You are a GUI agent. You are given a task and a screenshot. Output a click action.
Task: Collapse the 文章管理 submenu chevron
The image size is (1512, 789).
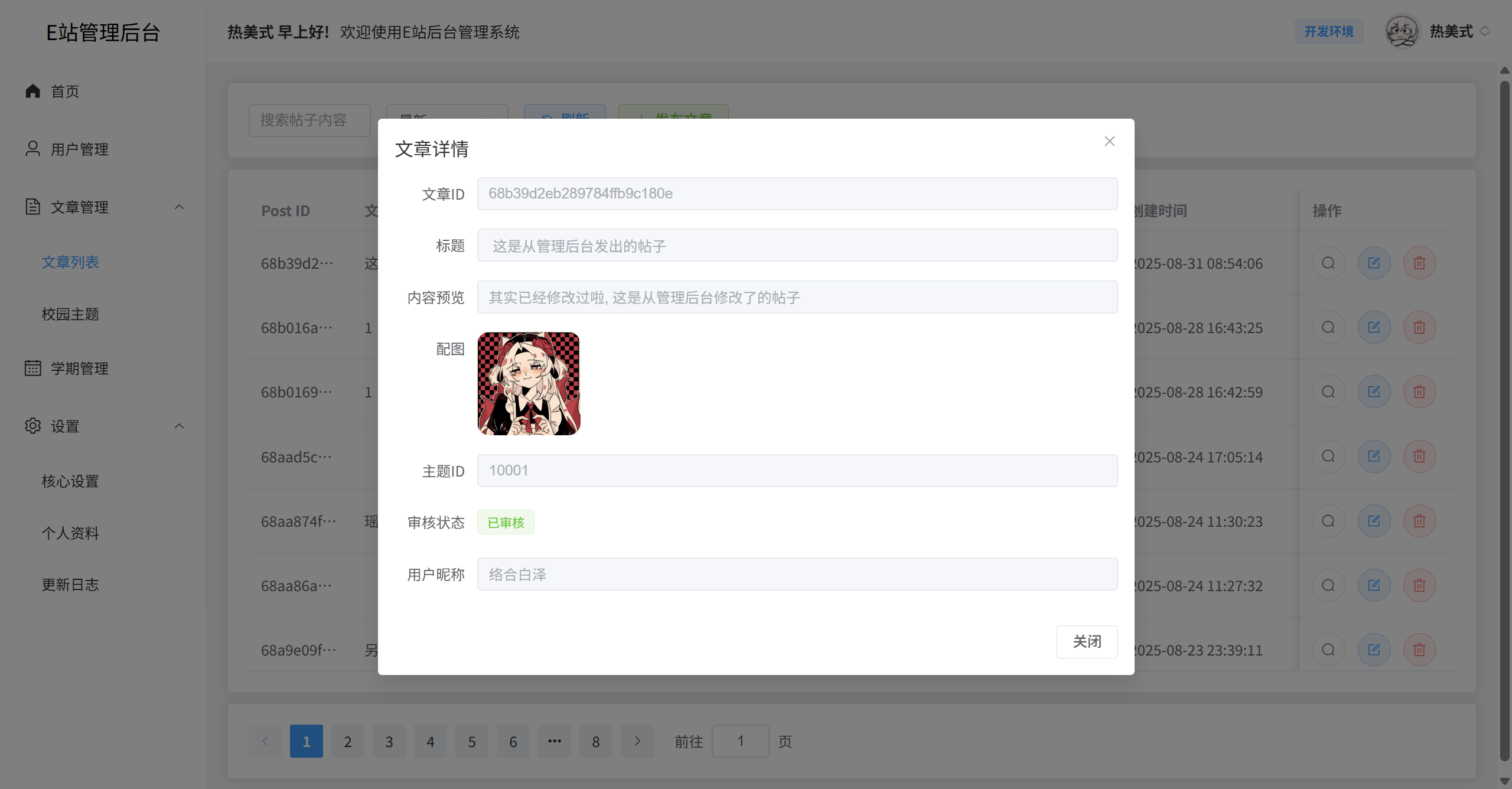pos(180,207)
